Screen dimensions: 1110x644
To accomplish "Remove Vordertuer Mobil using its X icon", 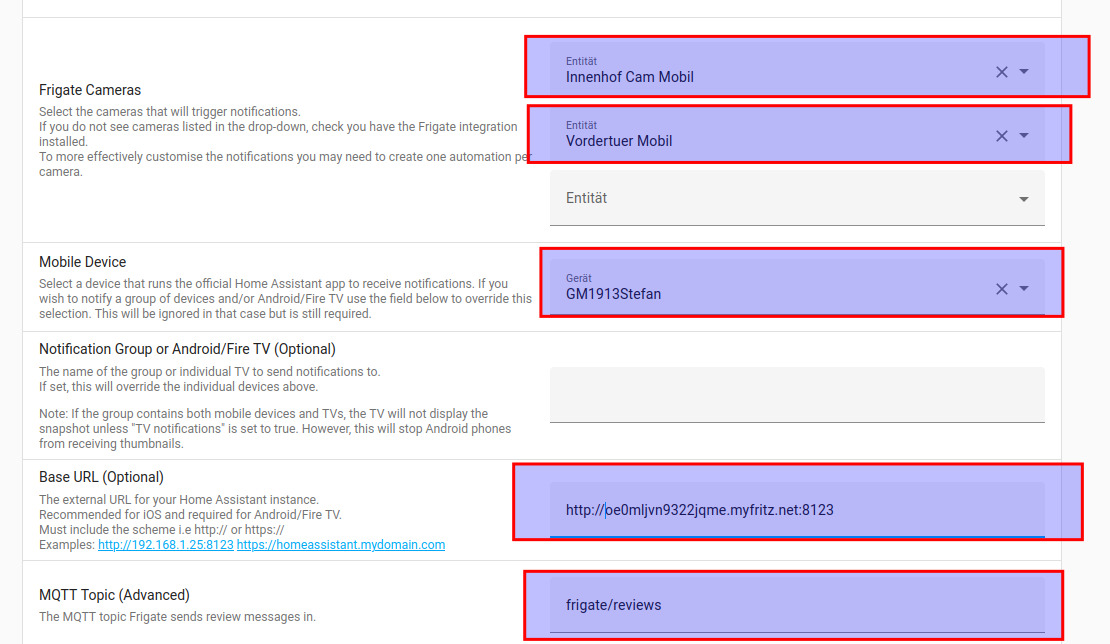I will [1001, 136].
